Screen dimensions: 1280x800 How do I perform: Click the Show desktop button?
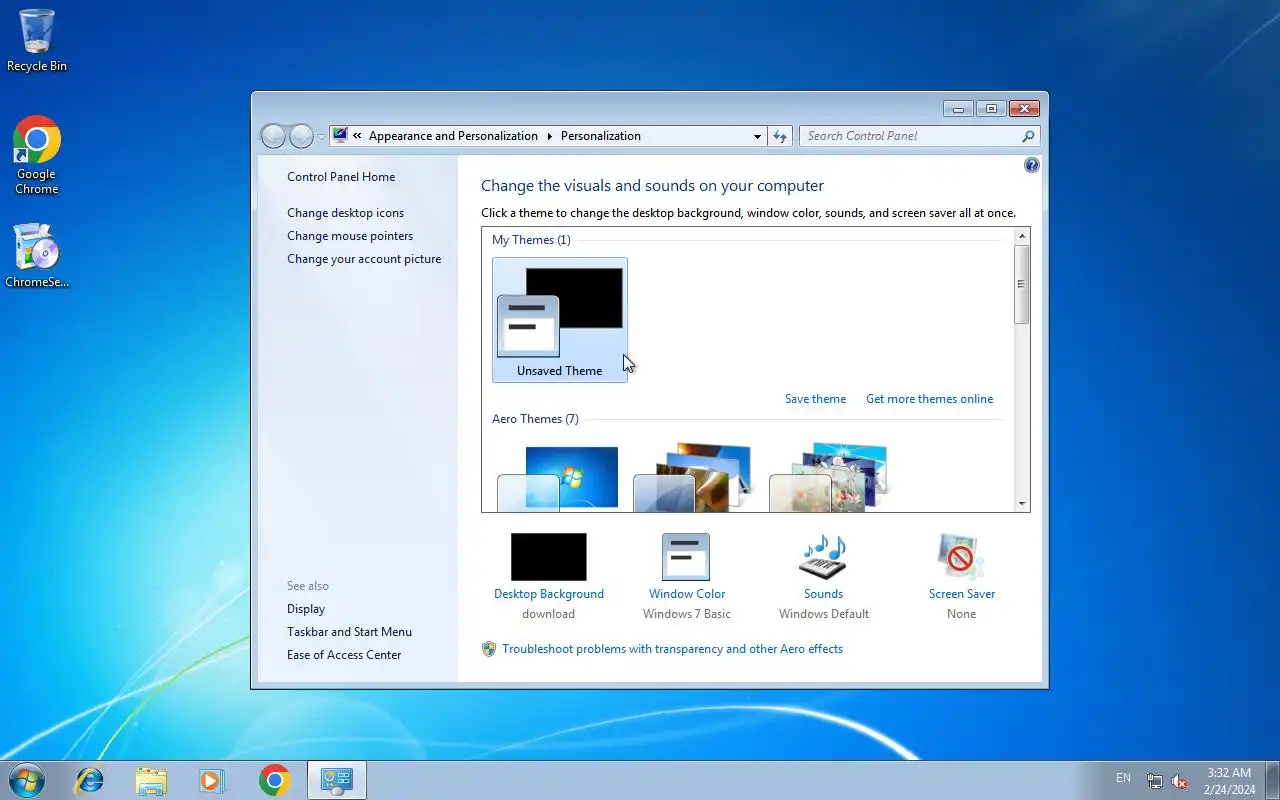tap(1272, 780)
